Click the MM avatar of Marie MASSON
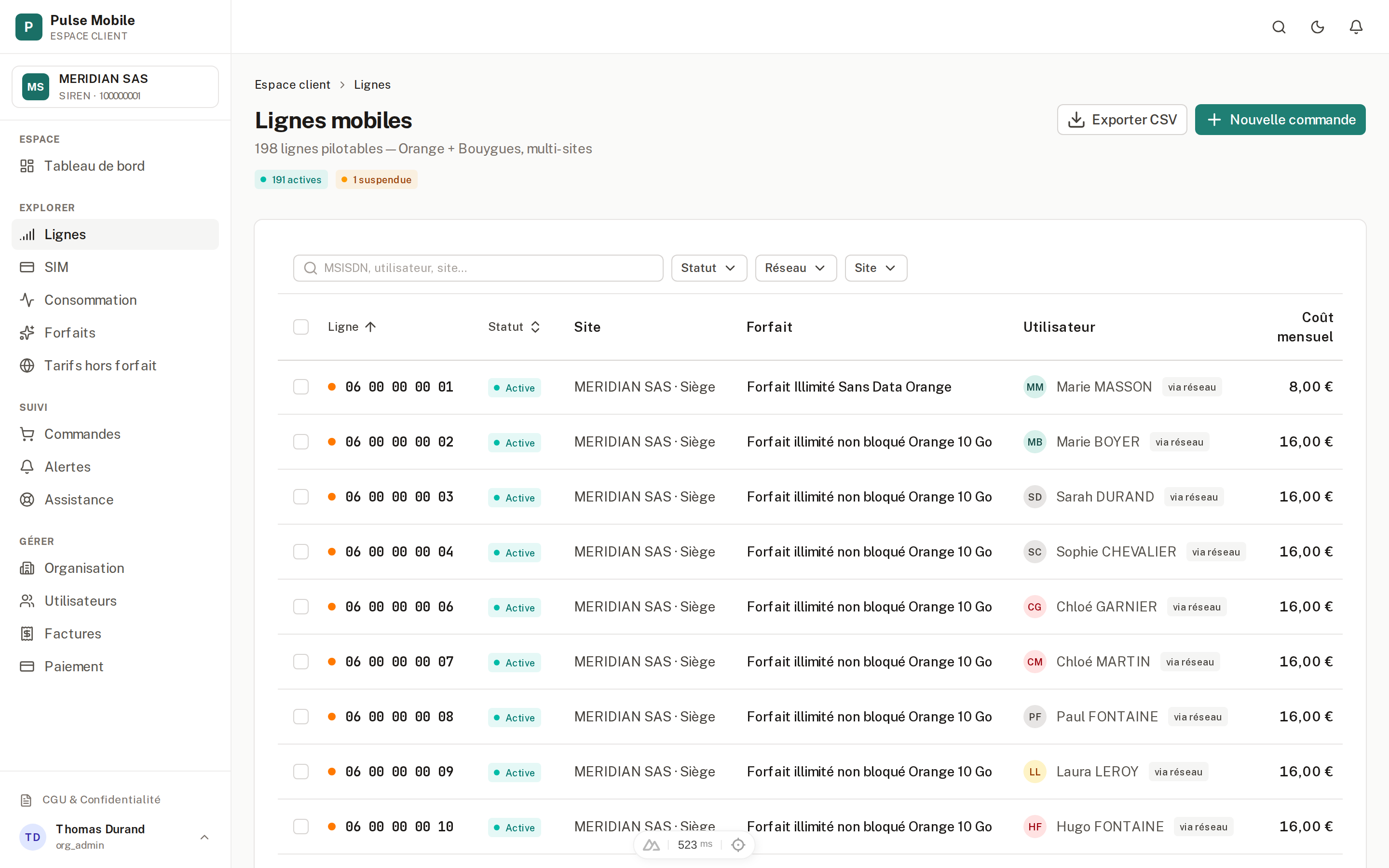 pos(1035,387)
